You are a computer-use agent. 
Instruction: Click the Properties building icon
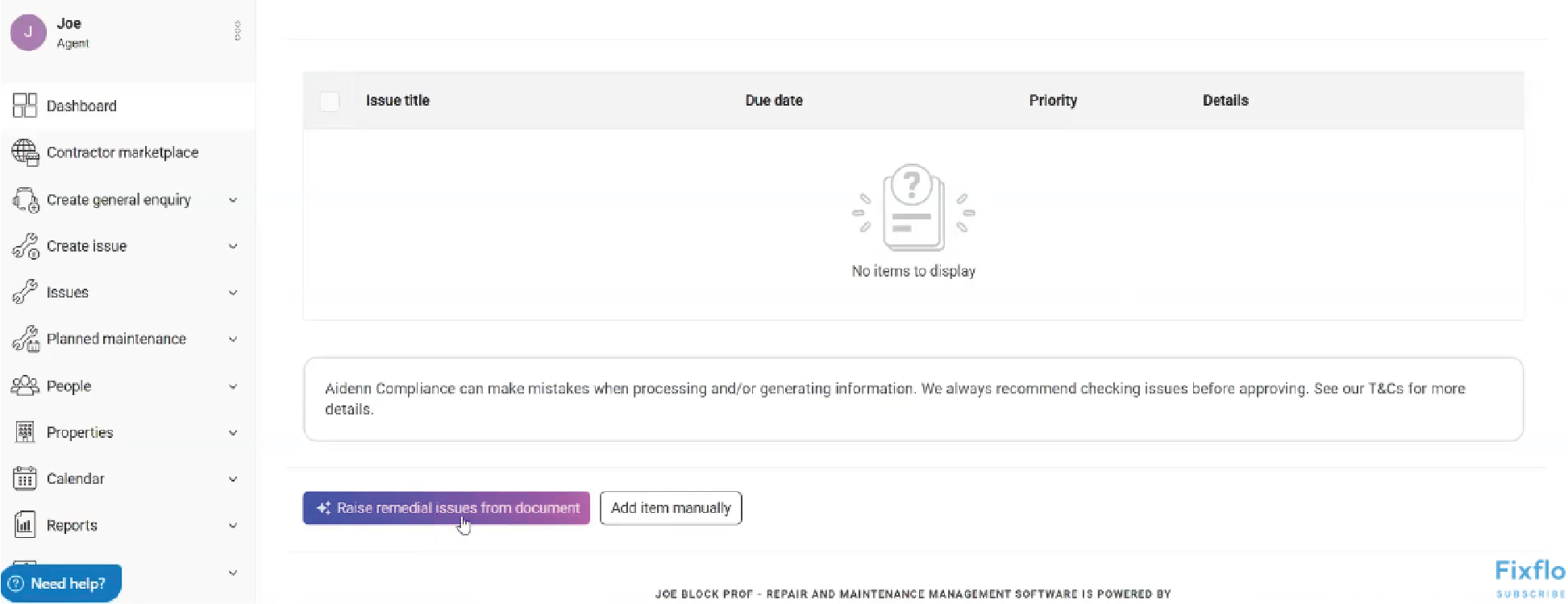25,432
